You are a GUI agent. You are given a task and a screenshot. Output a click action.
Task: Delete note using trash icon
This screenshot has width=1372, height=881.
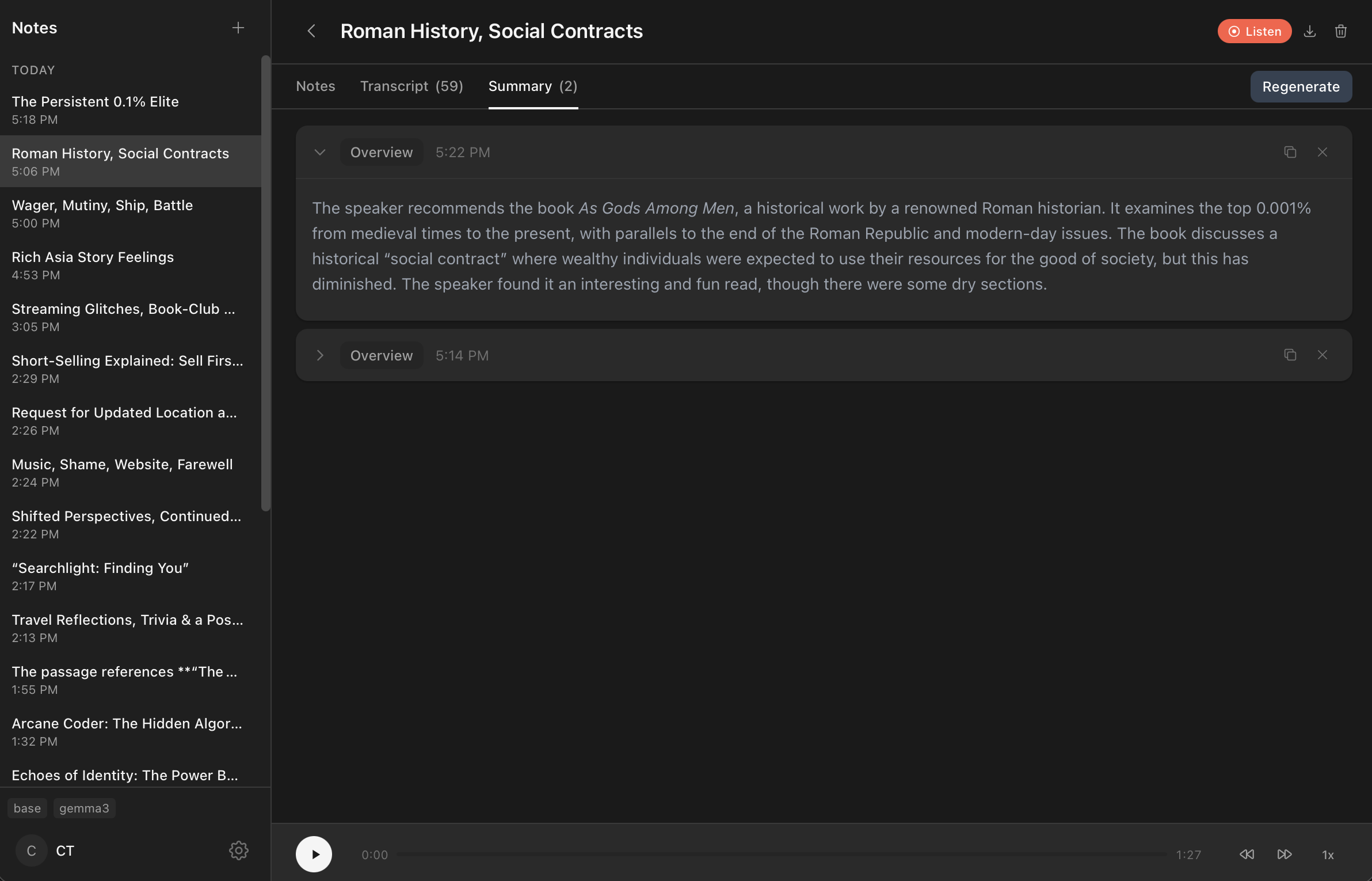click(x=1341, y=31)
